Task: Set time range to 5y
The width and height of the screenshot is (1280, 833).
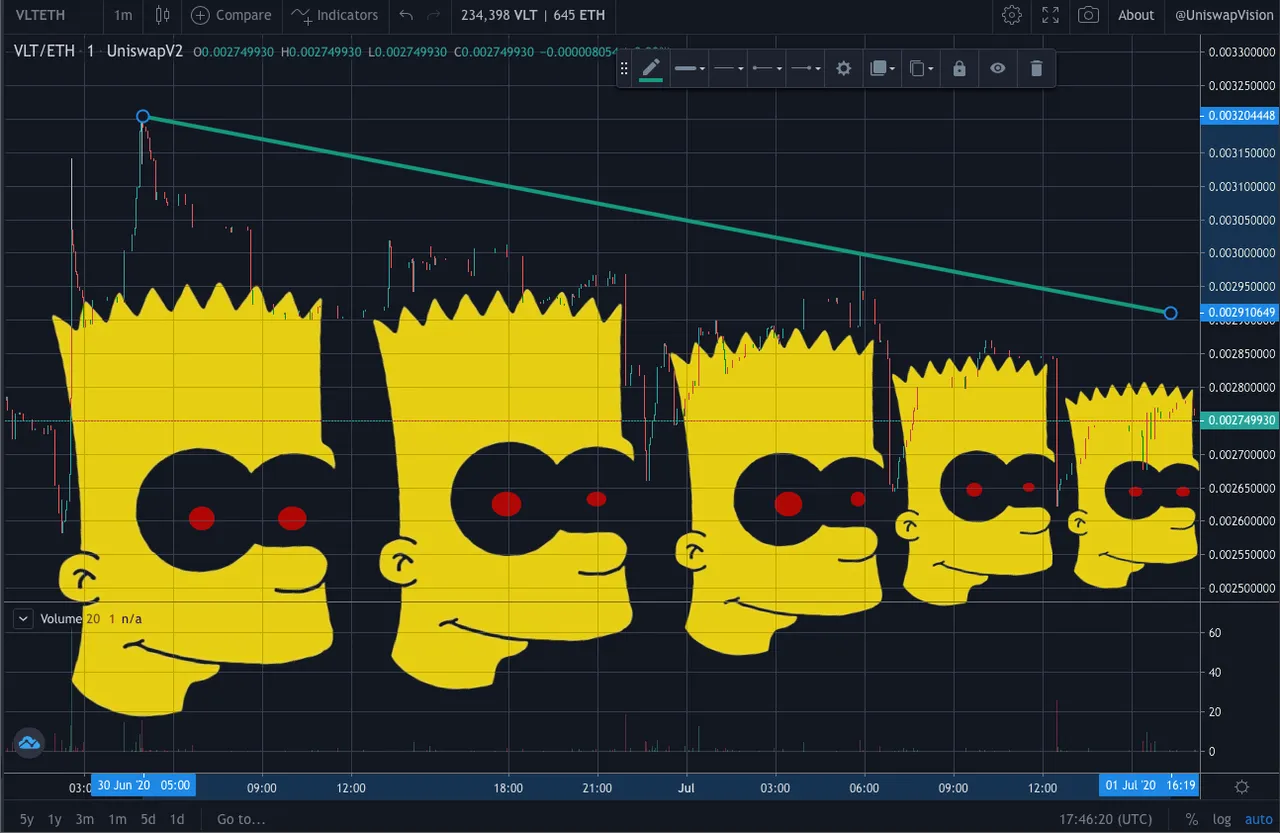Action: click(x=27, y=819)
